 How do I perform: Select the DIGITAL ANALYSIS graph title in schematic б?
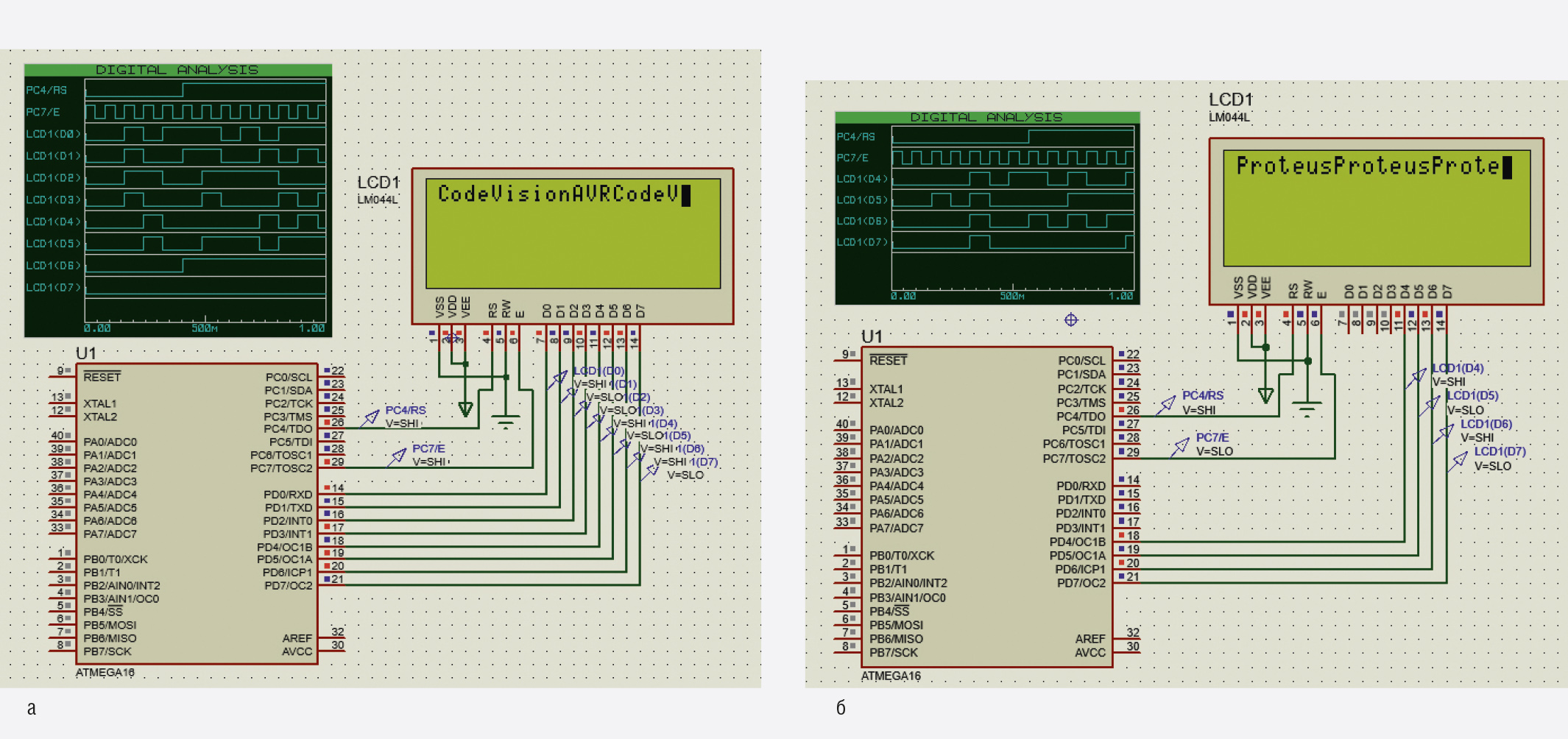tap(986, 117)
